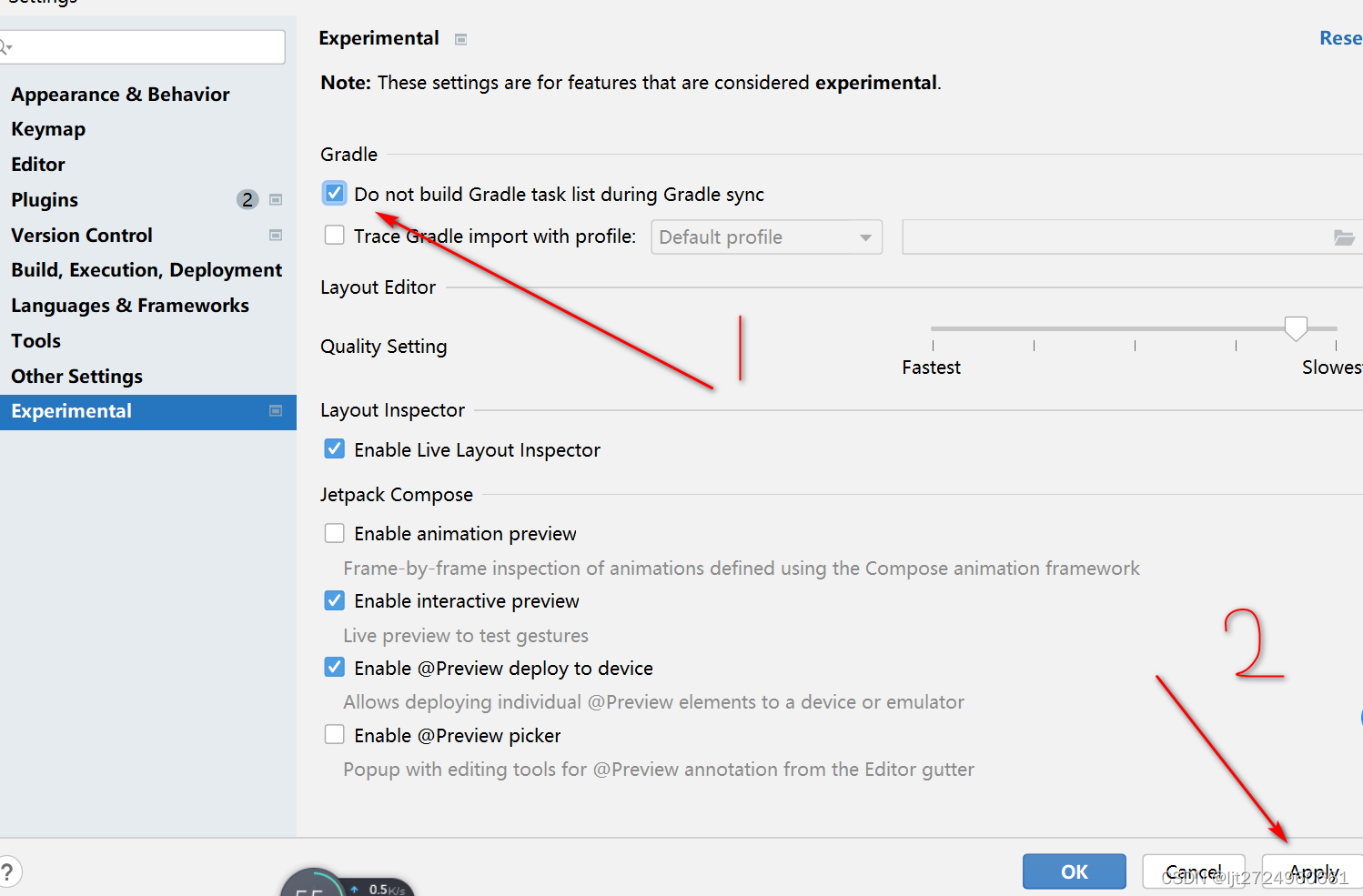This screenshot has height=896, width=1363.
Task: Click the magnifier icon in settings search
Action: (5, 46)
